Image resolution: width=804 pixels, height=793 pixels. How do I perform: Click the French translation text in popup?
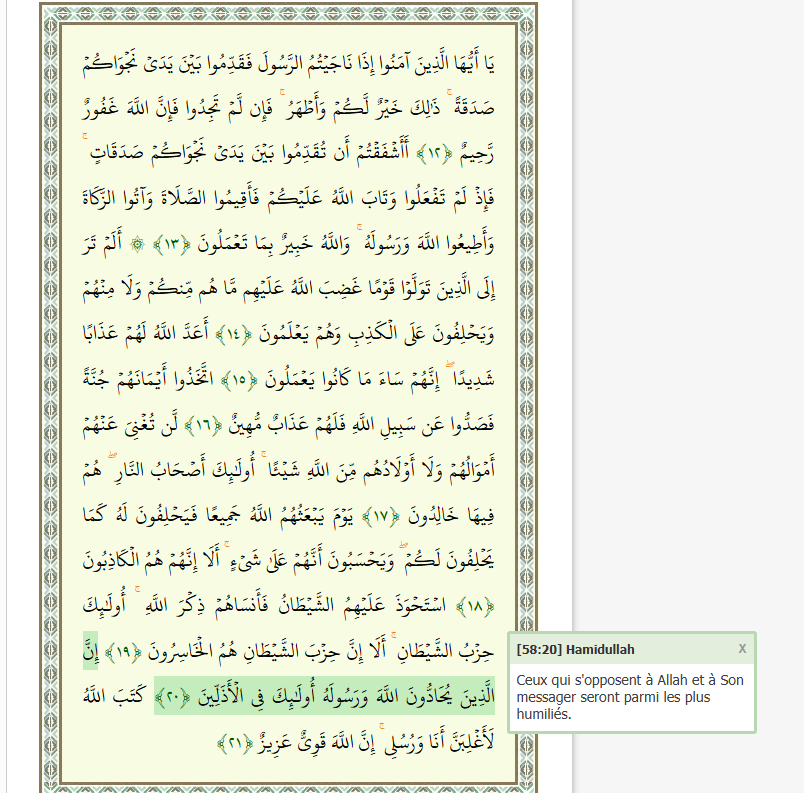630,697
